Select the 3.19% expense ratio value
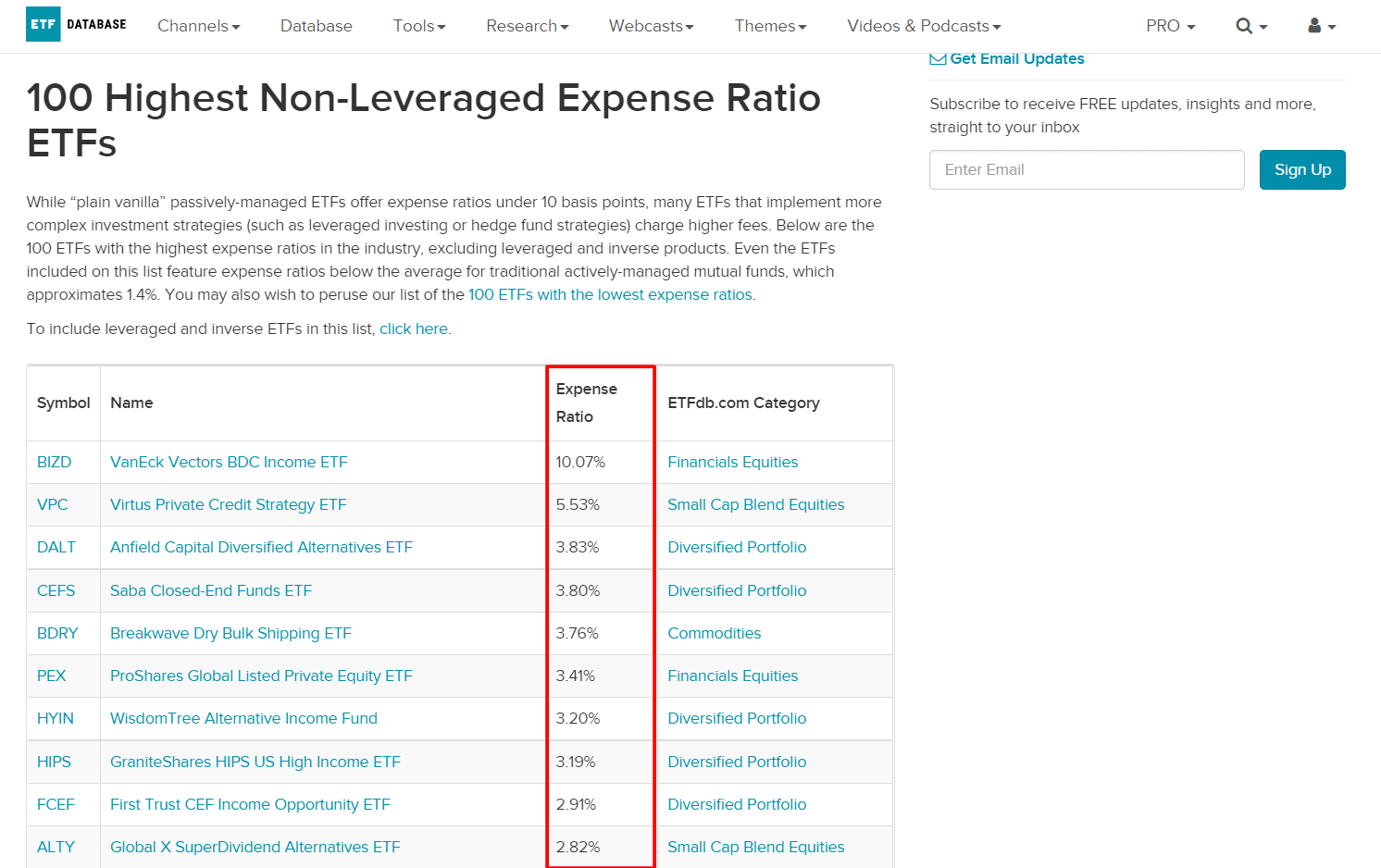The image size is (1381, 868). [x=576, y=762]
